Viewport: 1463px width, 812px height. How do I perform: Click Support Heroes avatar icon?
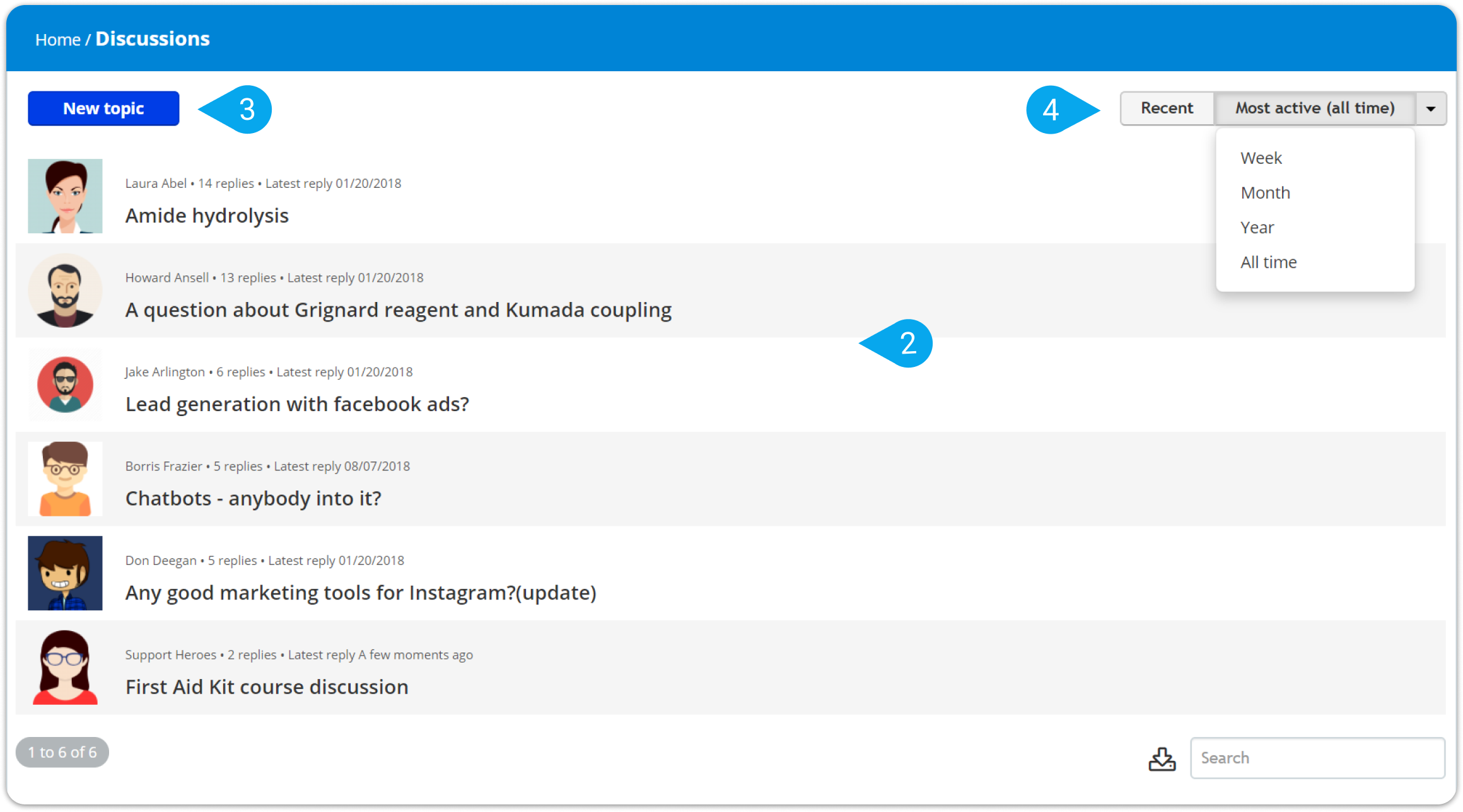point(65,668)
